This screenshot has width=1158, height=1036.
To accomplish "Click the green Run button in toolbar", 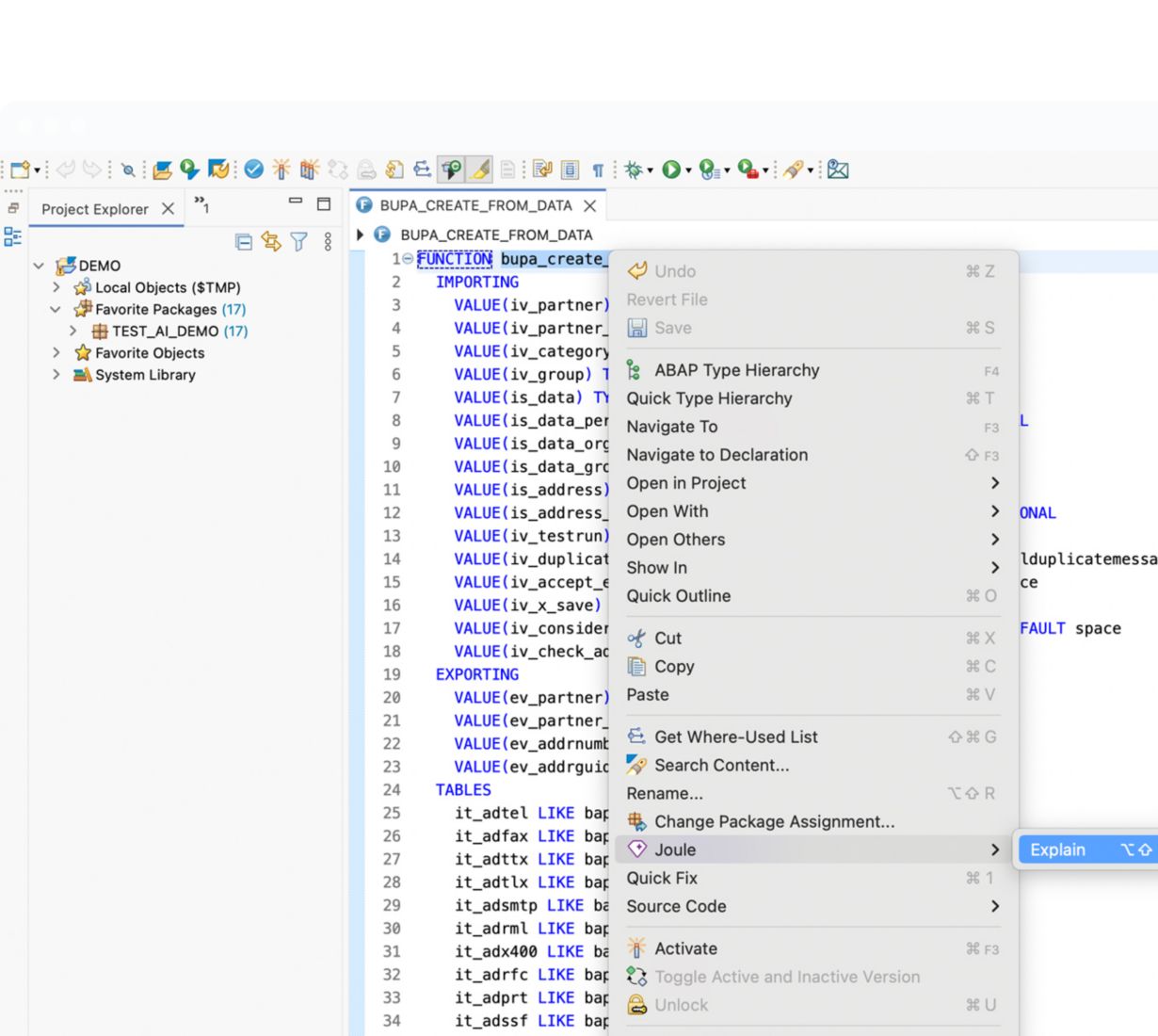I will pos(670,170).
